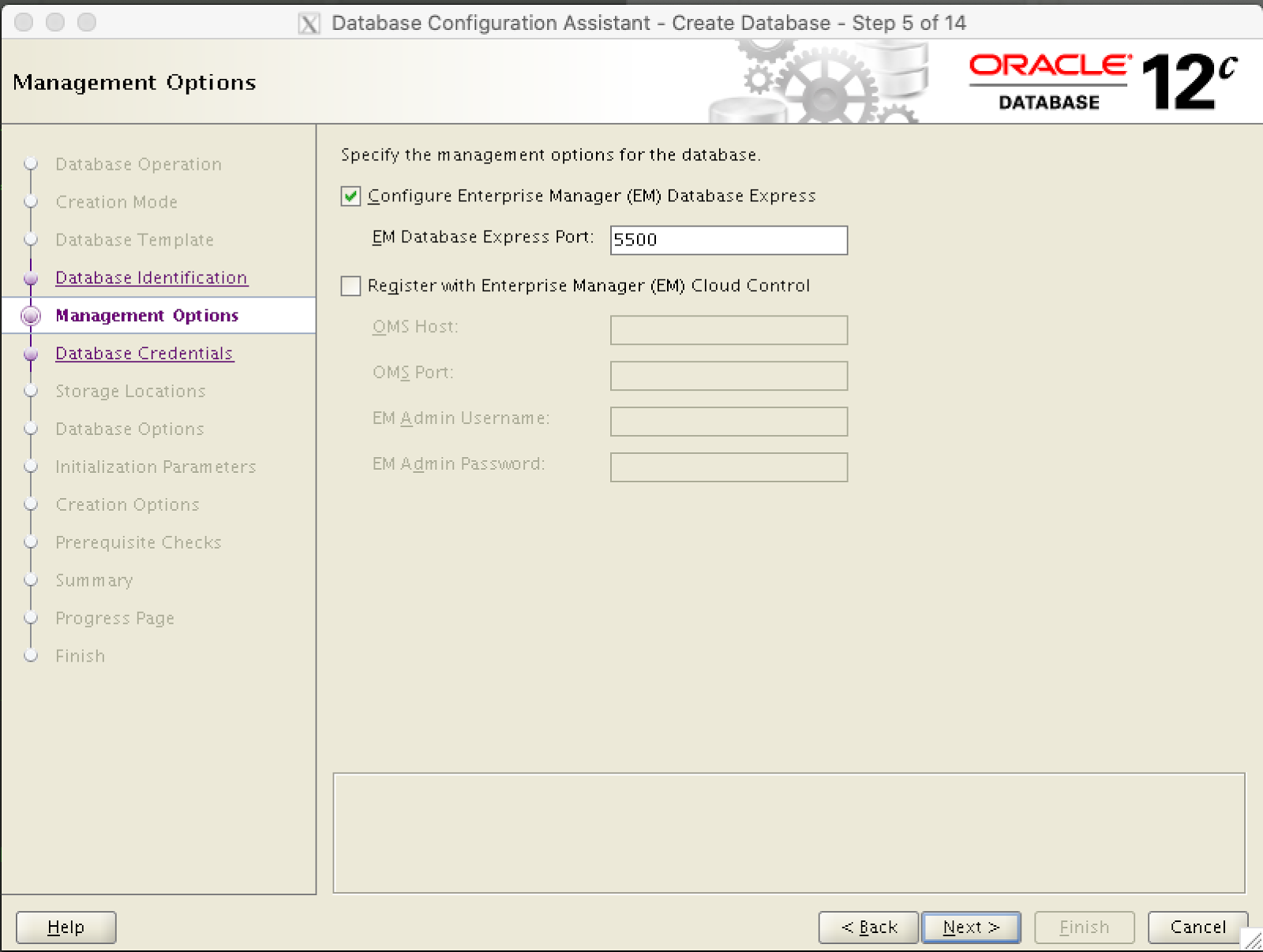1263x952 pixels.
Task: Click the EM Admin Password field
Action: click(729, 467)
